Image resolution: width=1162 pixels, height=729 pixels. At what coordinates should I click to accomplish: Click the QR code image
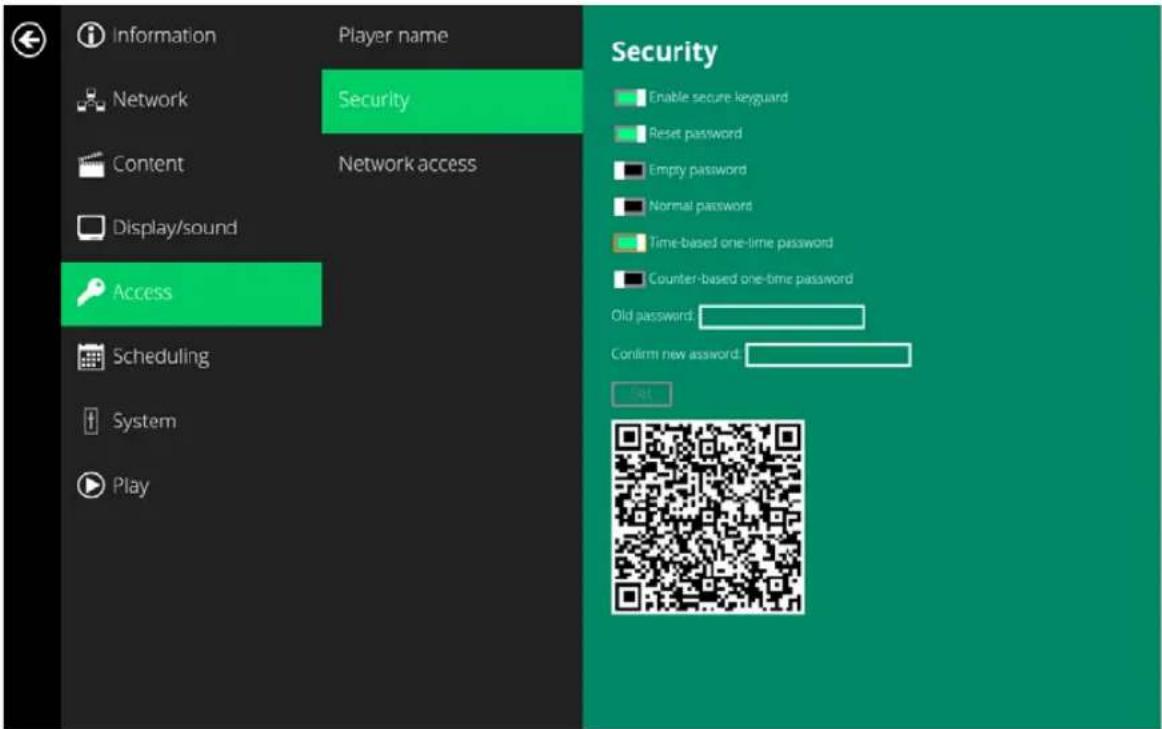pos(708,517)
